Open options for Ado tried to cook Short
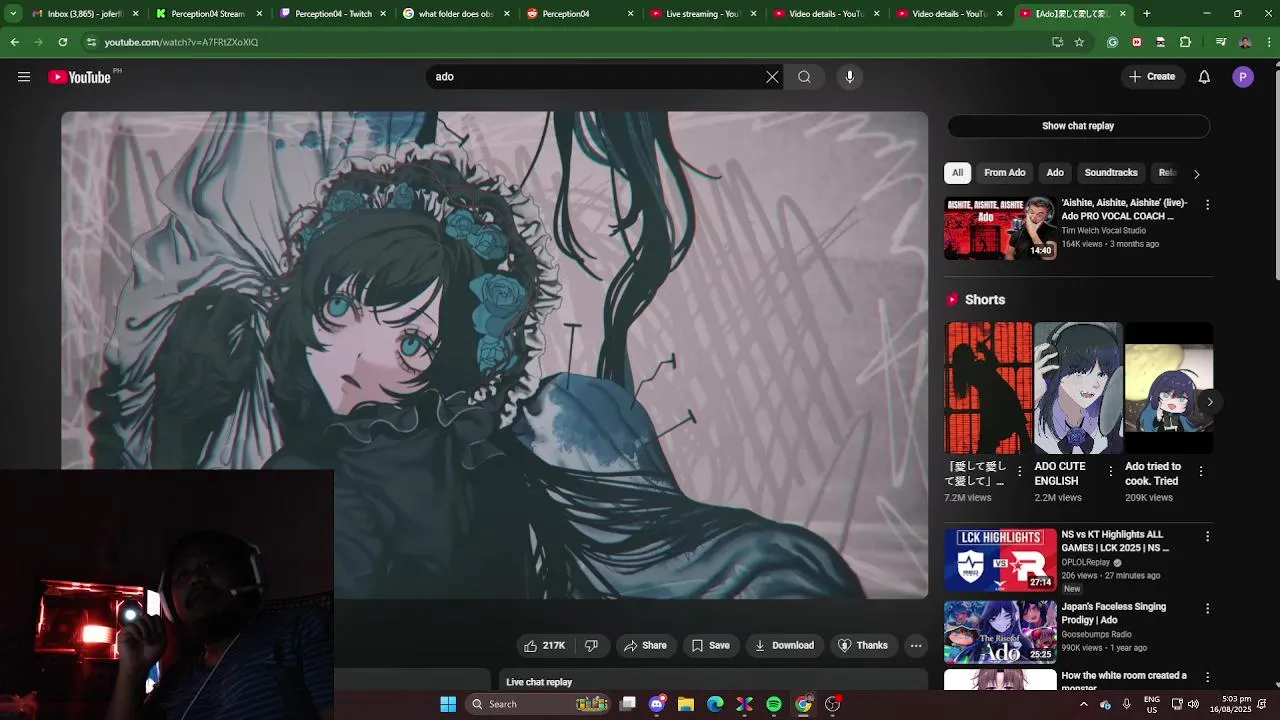 point(1200,471)
